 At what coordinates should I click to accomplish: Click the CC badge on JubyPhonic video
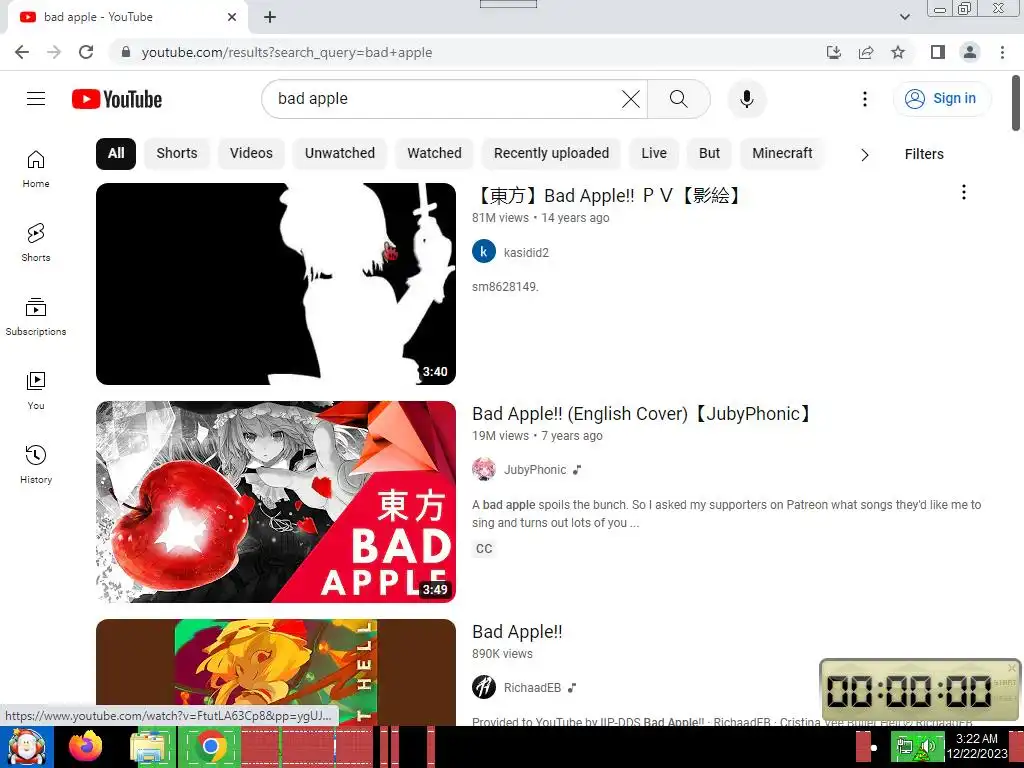coord(484,549)
